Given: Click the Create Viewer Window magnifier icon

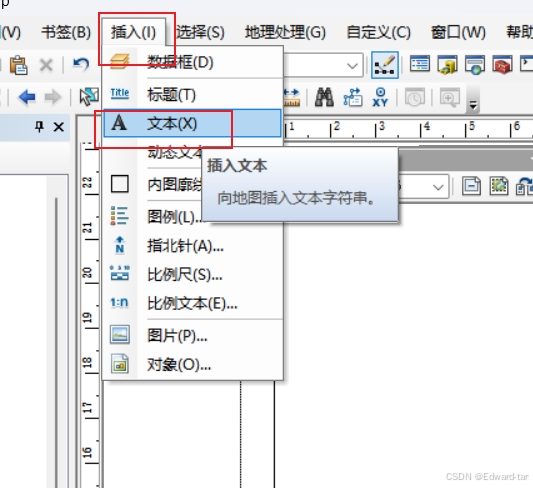Looking at the screenshot, I should click(x=449, y=98).
